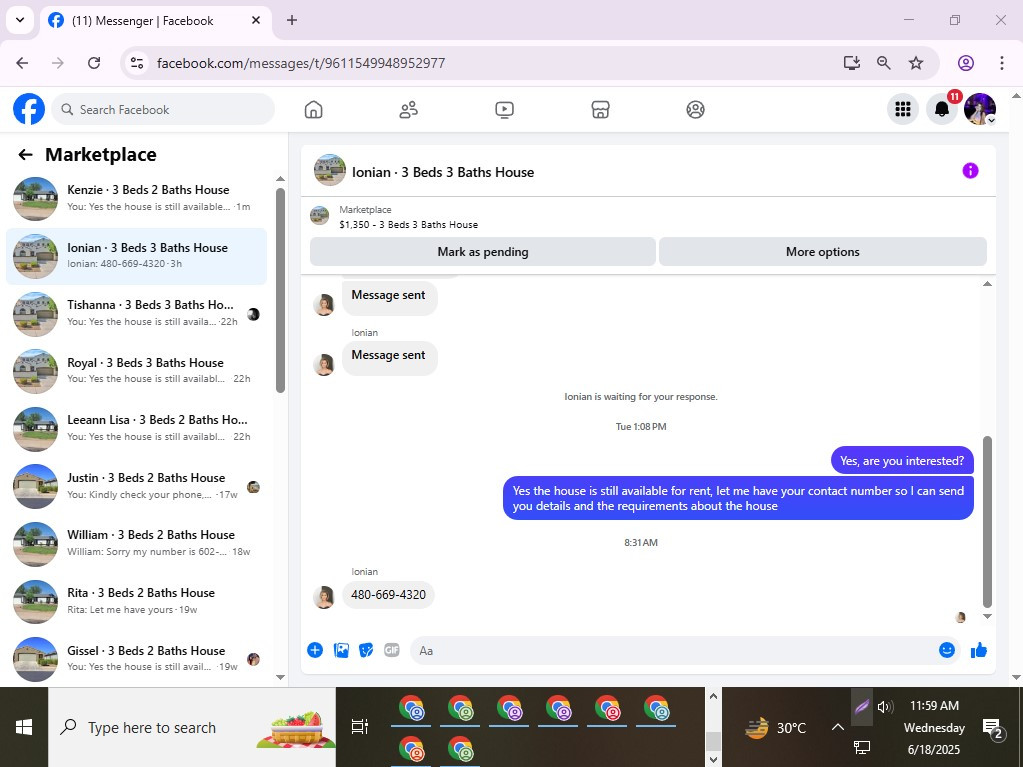Open the Video (Watch) icon
1023x767 pixels.
pyautogui.click(x=504, y=110)
